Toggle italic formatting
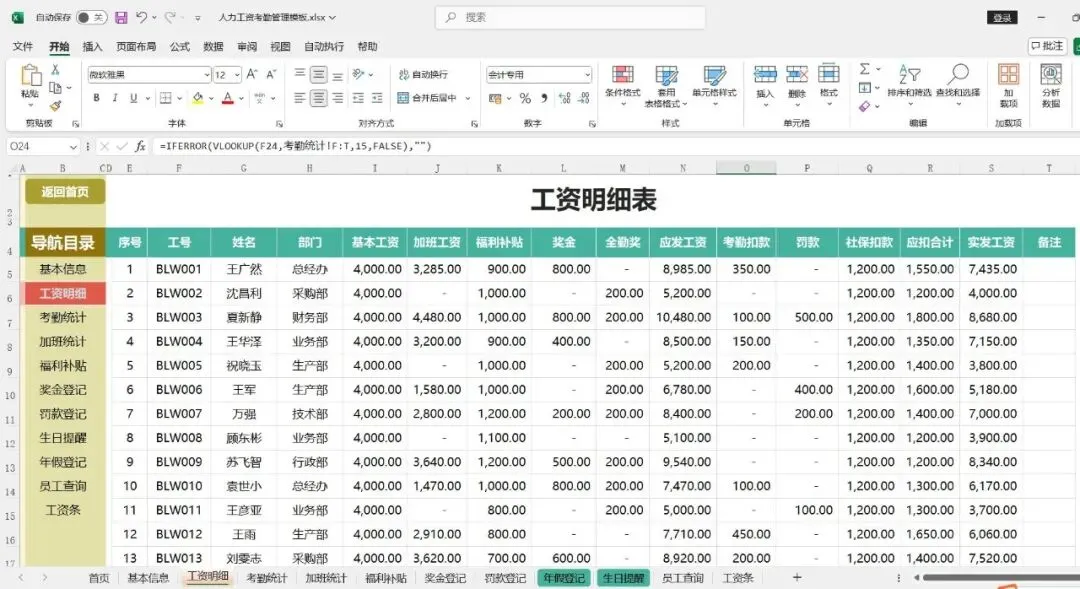The width and height of the screenshot is (1080, 589). coord(114,99)
